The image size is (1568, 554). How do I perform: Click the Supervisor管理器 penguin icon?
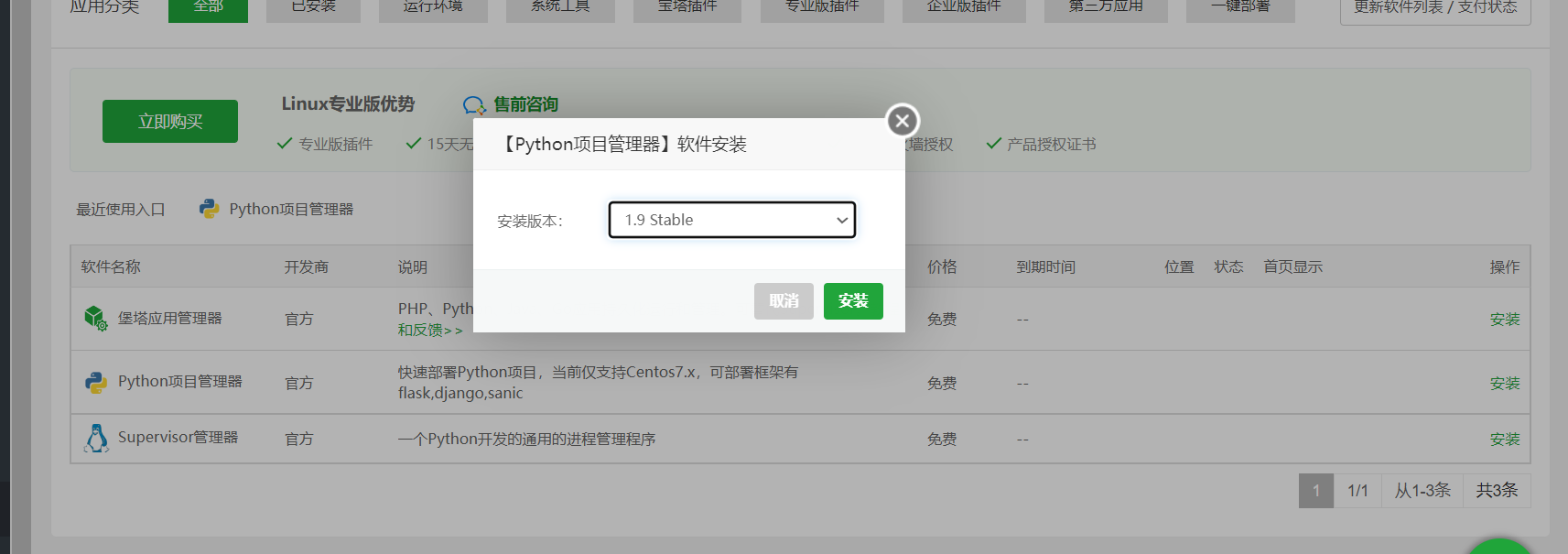tap(96, 438)
